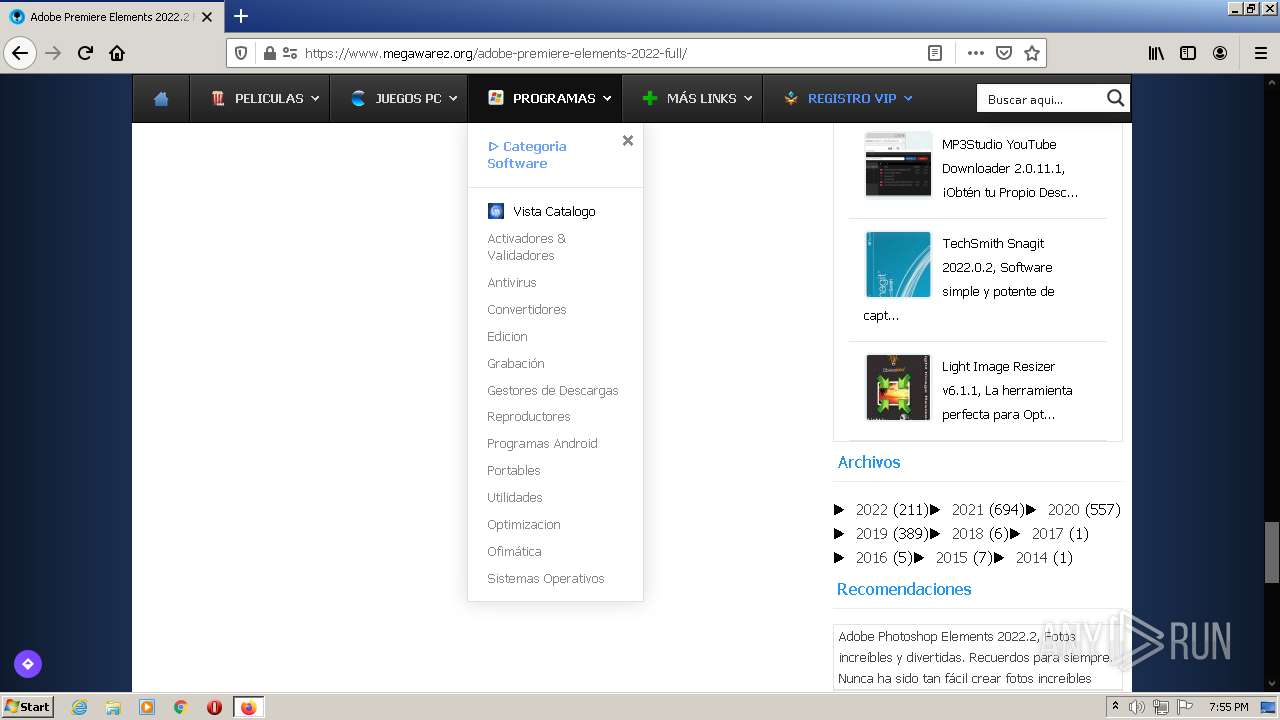The height and width of the screenshot is (720, 1280).
Task: Select Reproductores category
Action: pyautogui.click(x=529, y=416)
